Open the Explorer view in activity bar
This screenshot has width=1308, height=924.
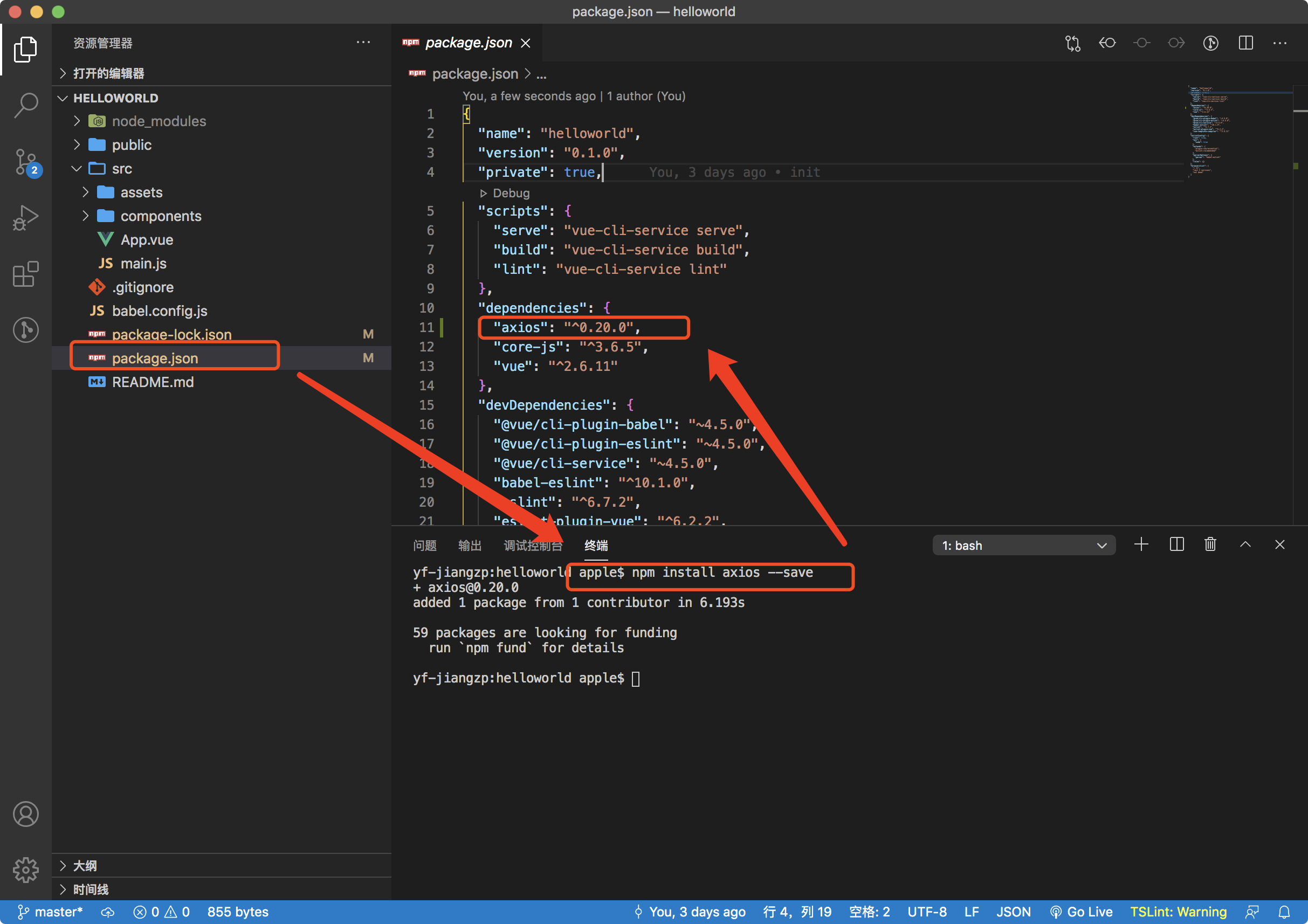(26, 50)
